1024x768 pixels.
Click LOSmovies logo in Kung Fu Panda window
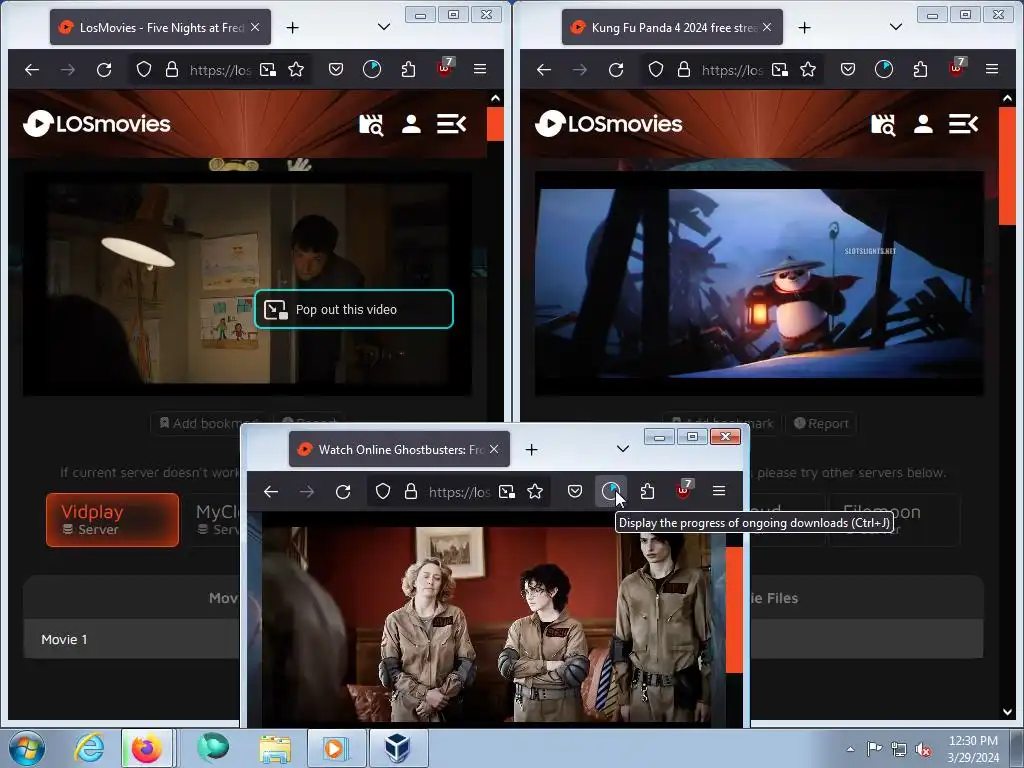pos(609,123)
